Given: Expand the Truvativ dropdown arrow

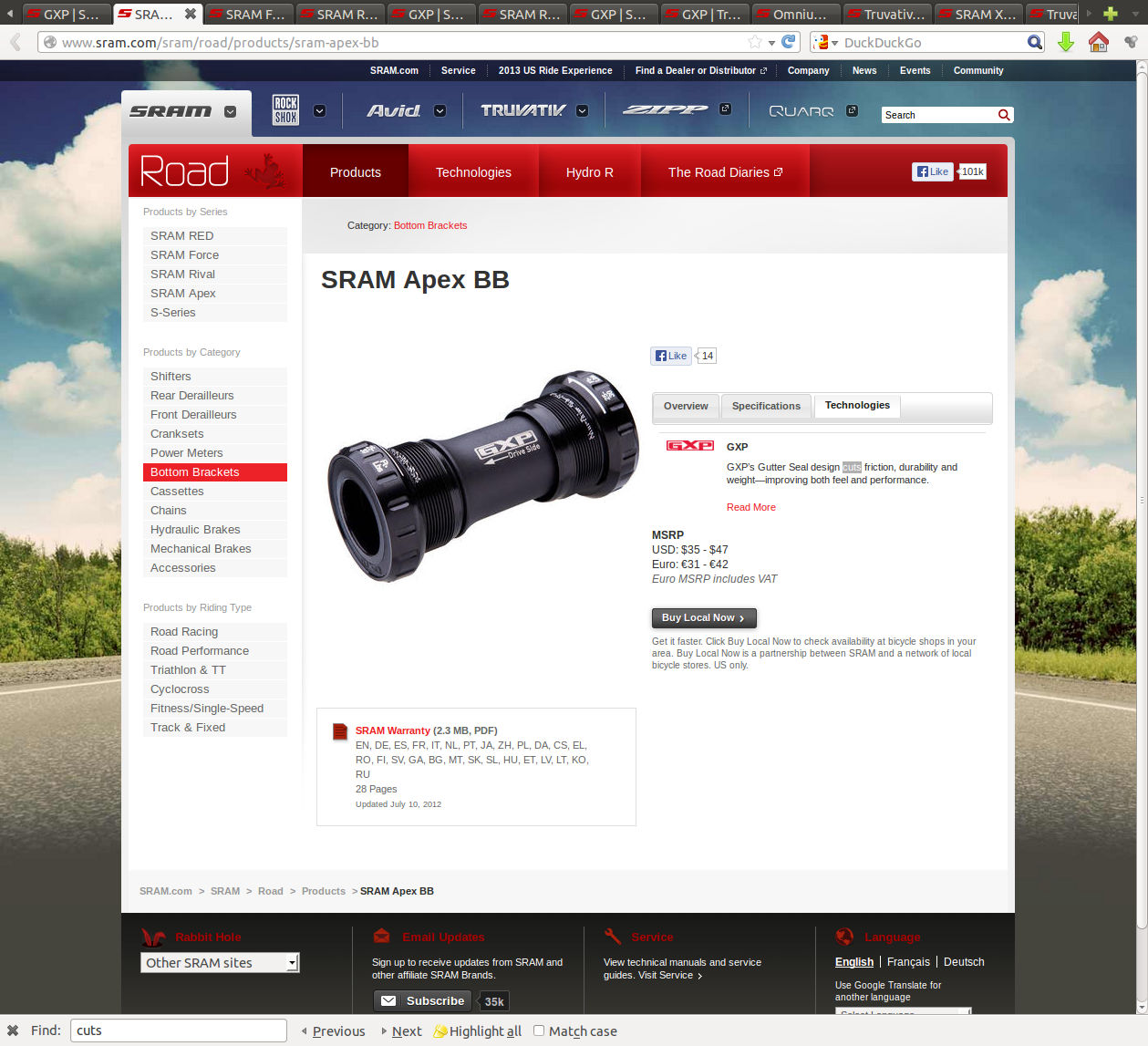Looking at the screenshot, I should click(x=582, y=111).
